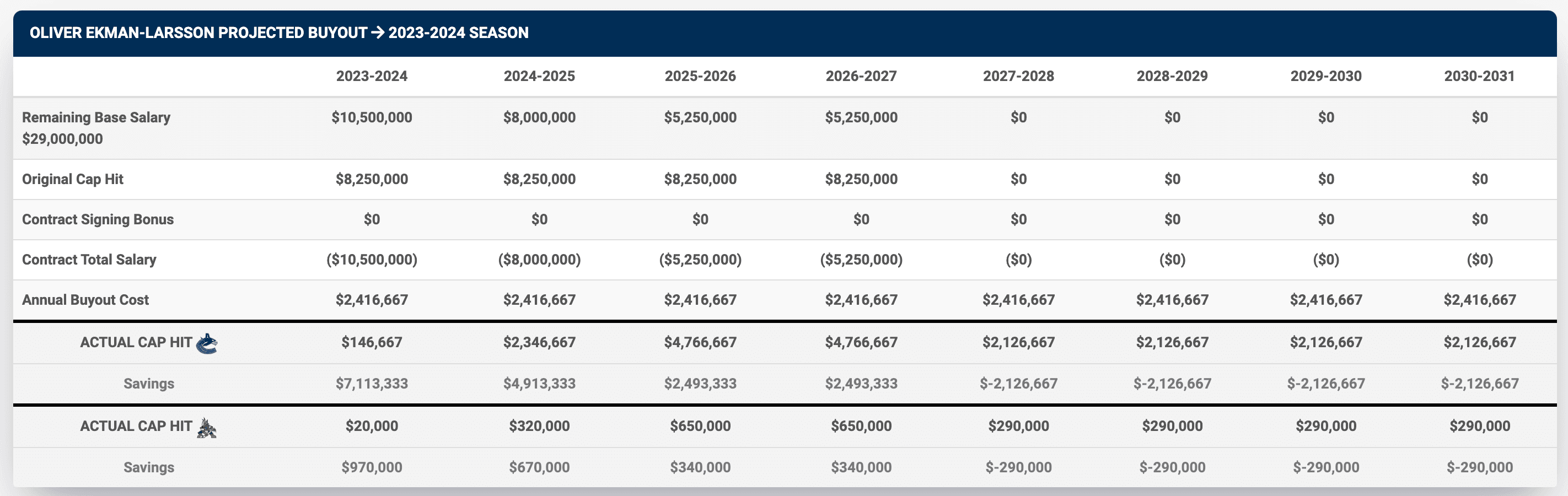
Task: Click the Oliver Ekman-Larsson buyout title
Action: point(198,33)
